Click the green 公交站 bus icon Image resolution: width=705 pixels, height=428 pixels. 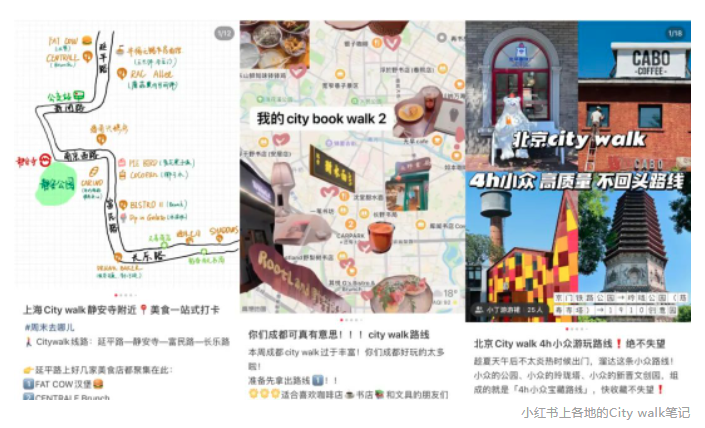coord(79,95)
